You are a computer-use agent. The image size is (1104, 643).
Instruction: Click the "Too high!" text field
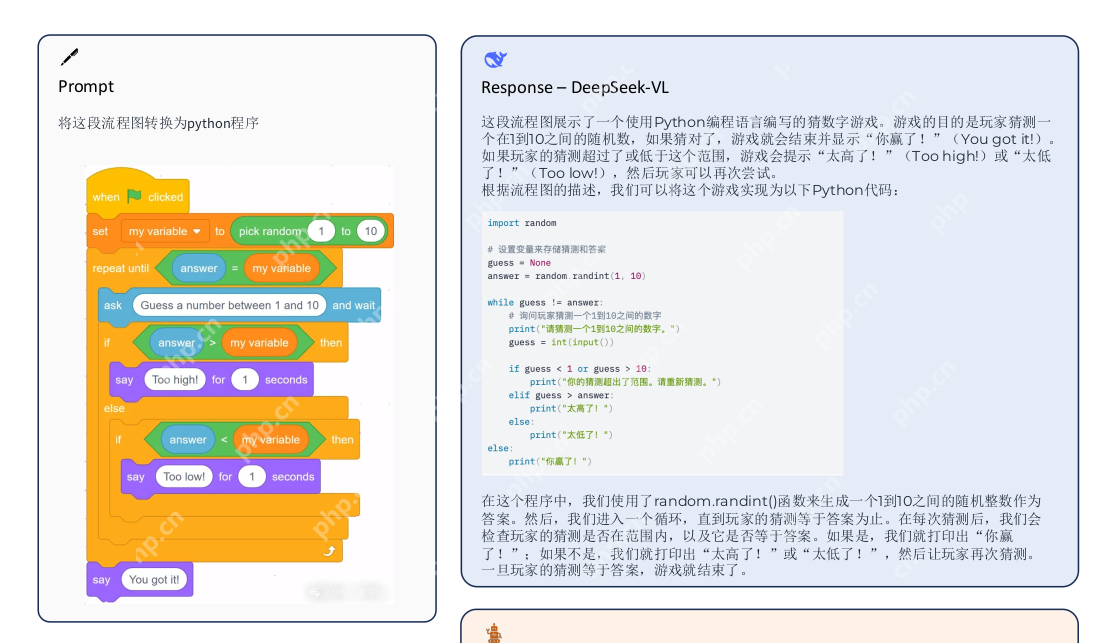(175, 380)
